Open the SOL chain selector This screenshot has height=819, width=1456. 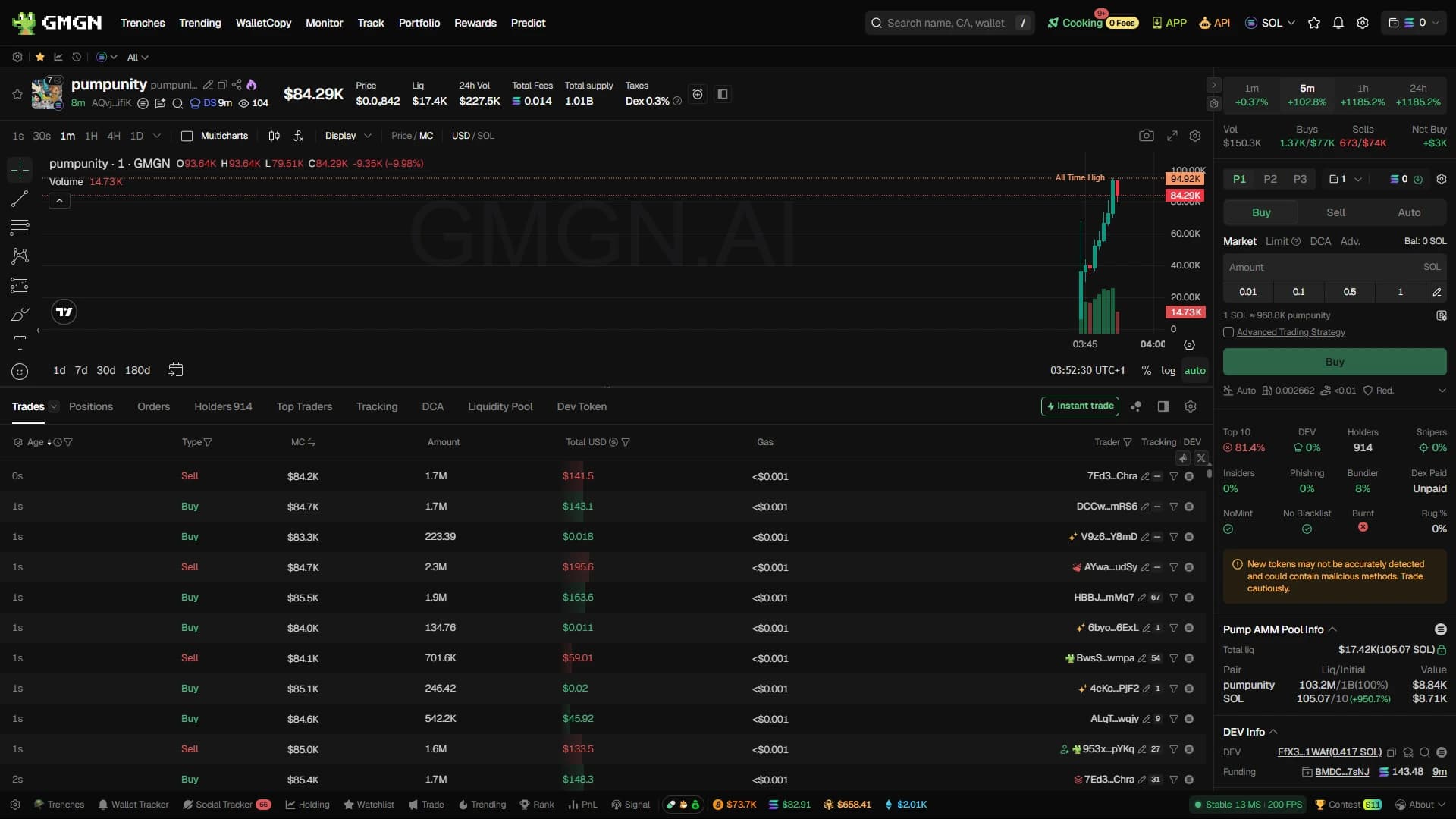pos(1270,23)
